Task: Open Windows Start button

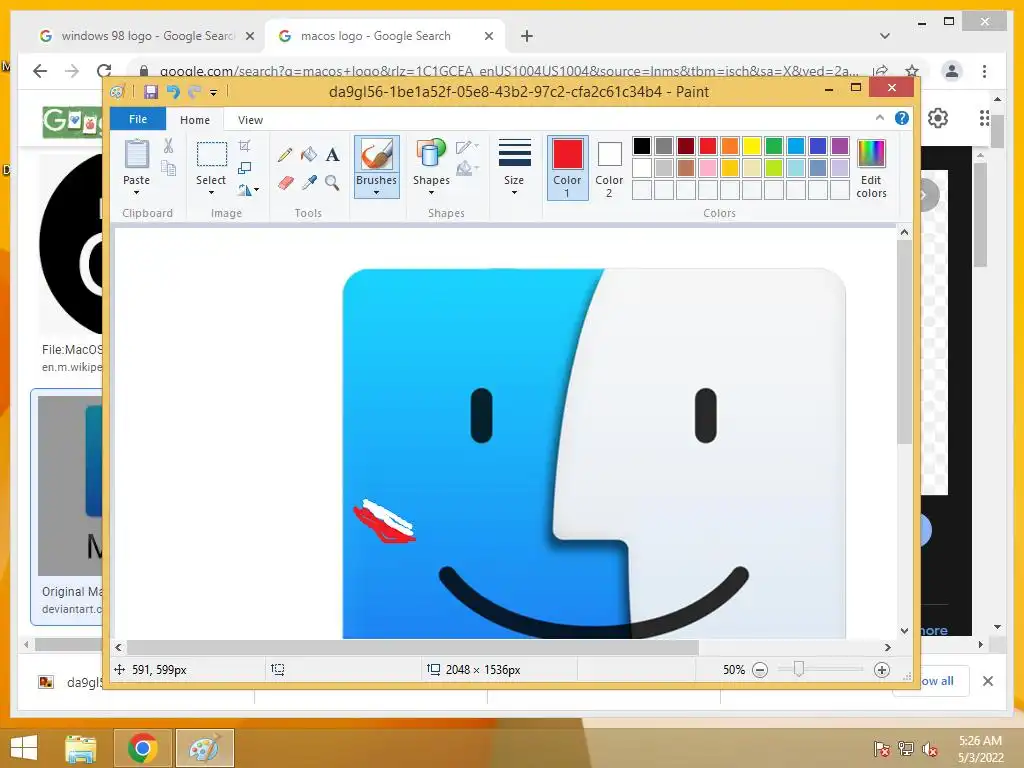Action: tap(24, 748)
